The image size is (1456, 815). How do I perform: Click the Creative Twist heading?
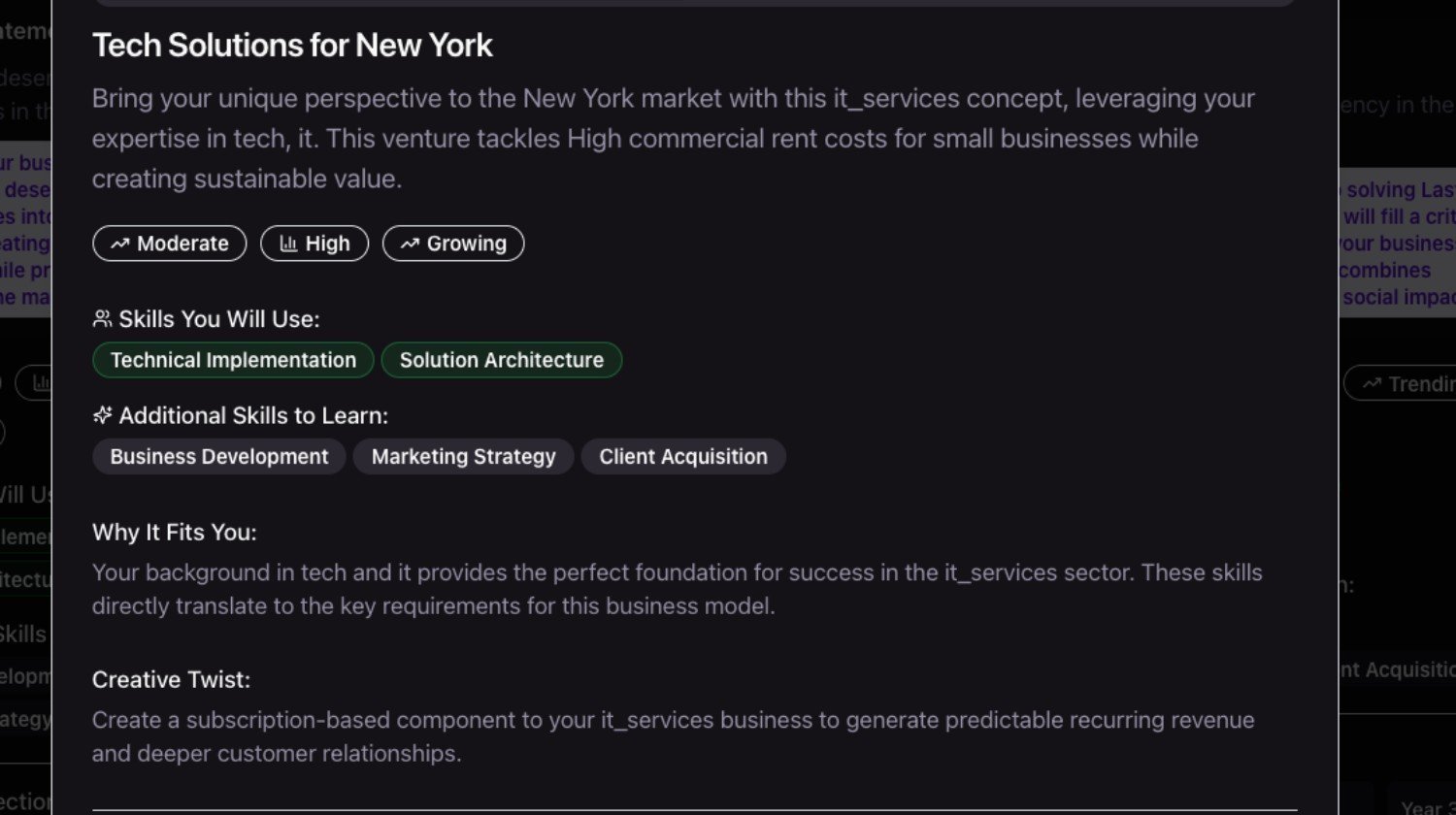pos(171,679)
